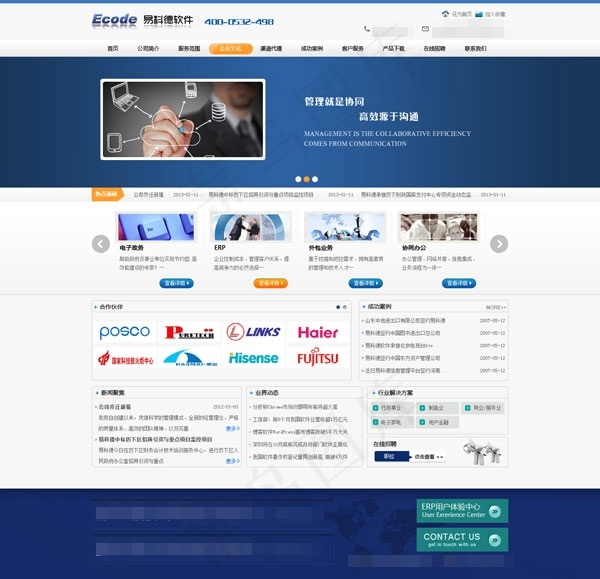
Task: Click the Ecode logo in header
Action: point(114,20)
